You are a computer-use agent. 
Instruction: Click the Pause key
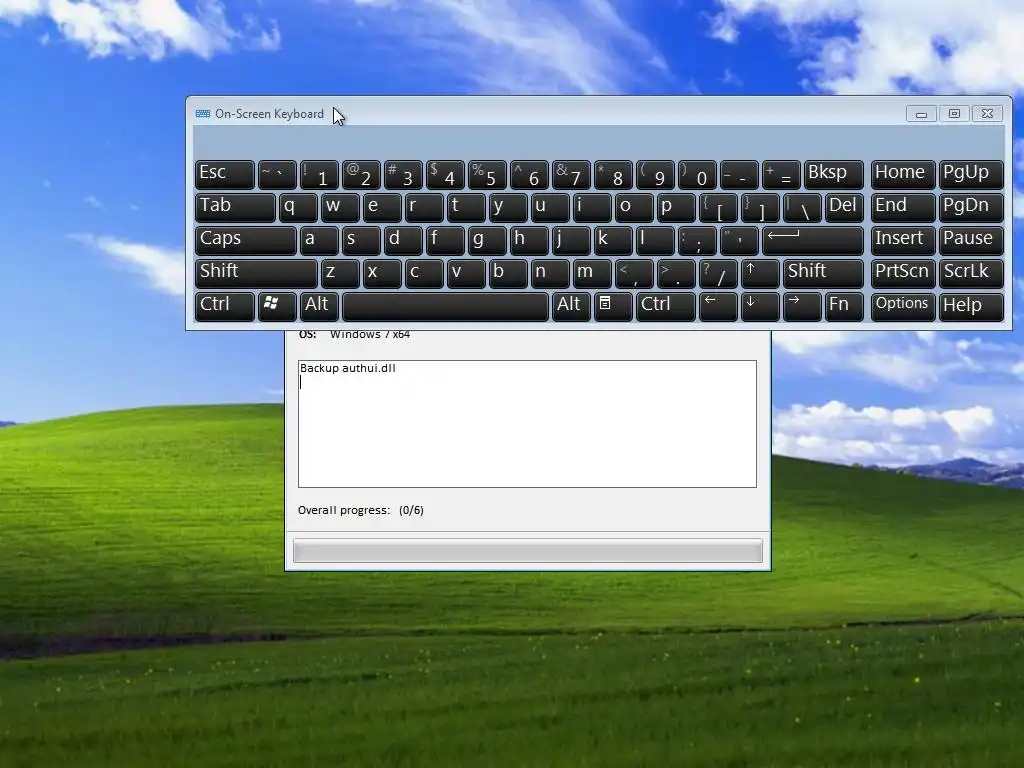point(971,240)
